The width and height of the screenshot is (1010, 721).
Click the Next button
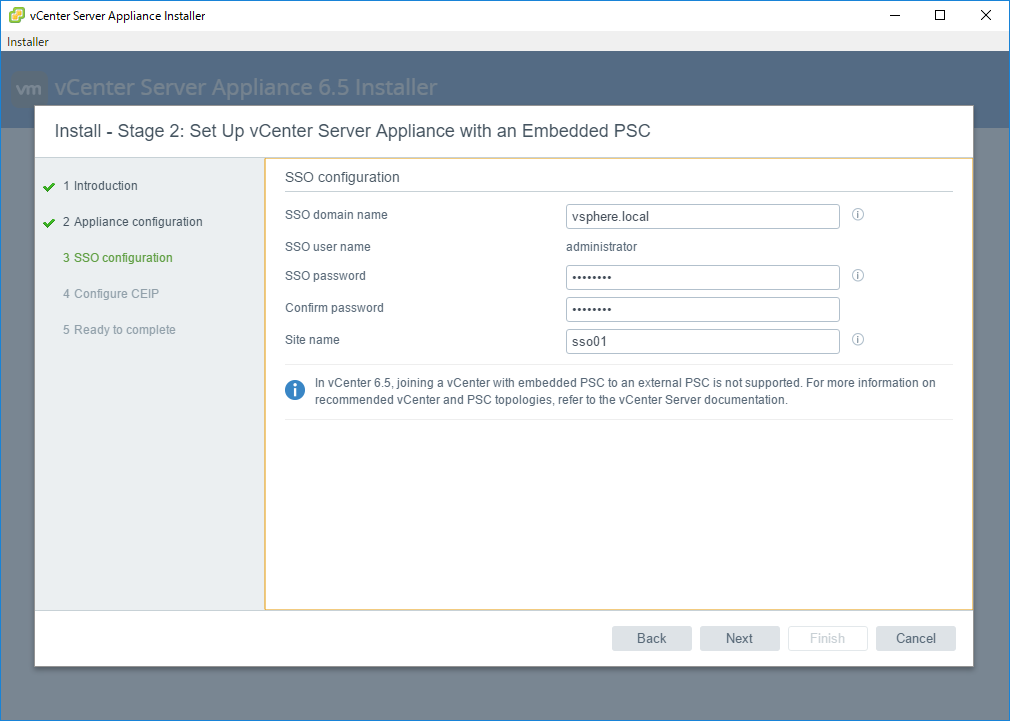tap(739, 638)
